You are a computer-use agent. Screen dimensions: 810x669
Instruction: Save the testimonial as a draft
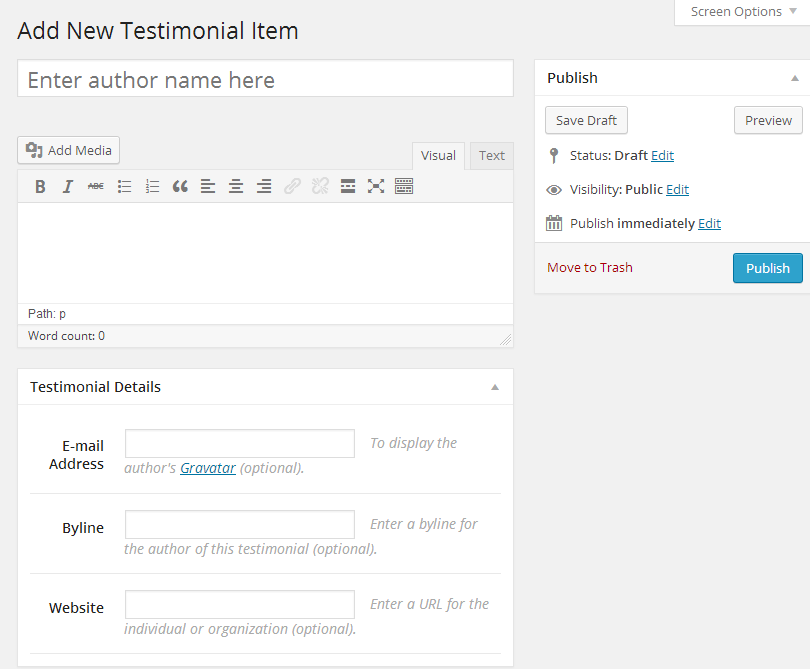(586, 120)
